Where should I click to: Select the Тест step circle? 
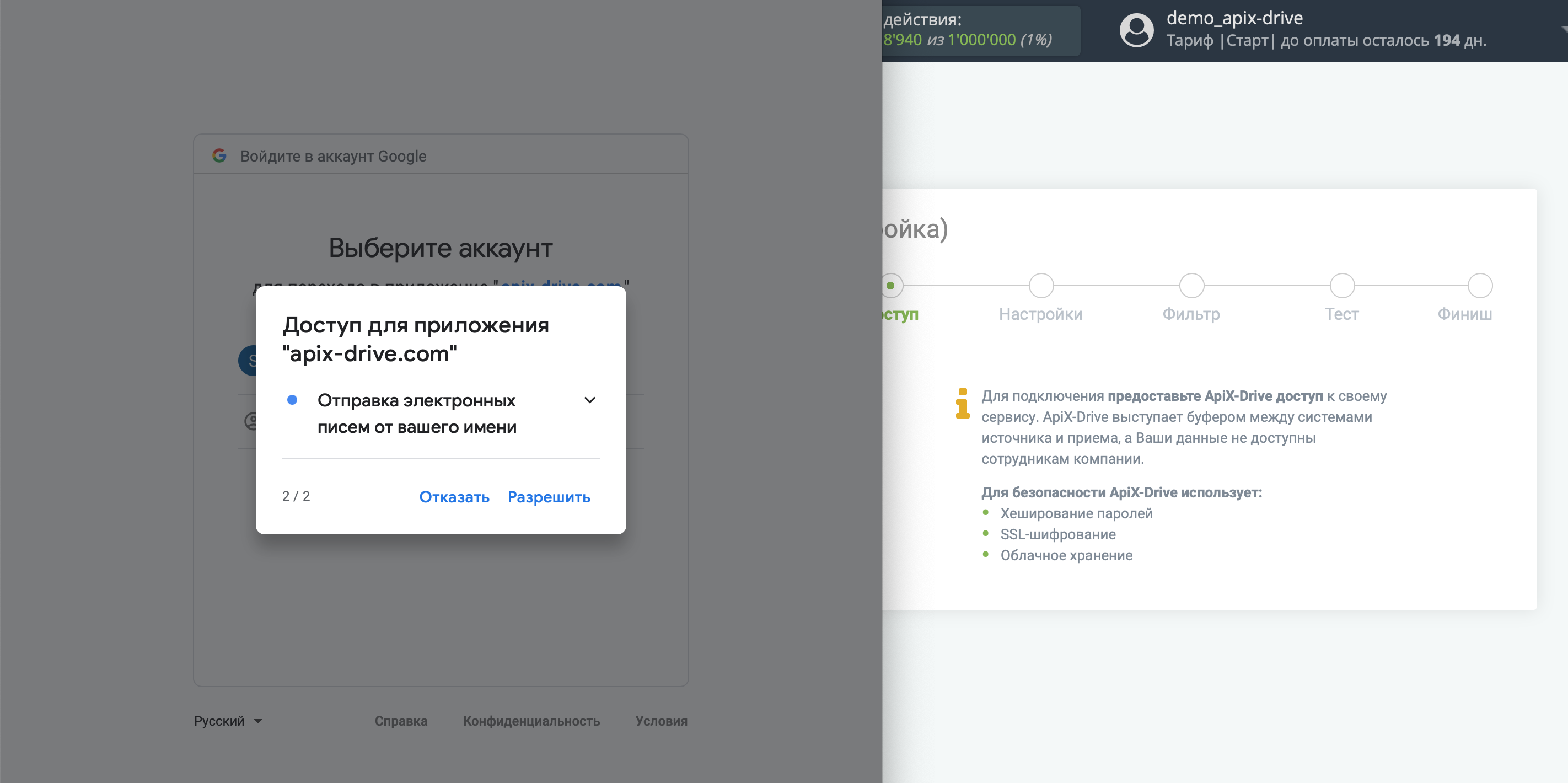(1341, 286)
